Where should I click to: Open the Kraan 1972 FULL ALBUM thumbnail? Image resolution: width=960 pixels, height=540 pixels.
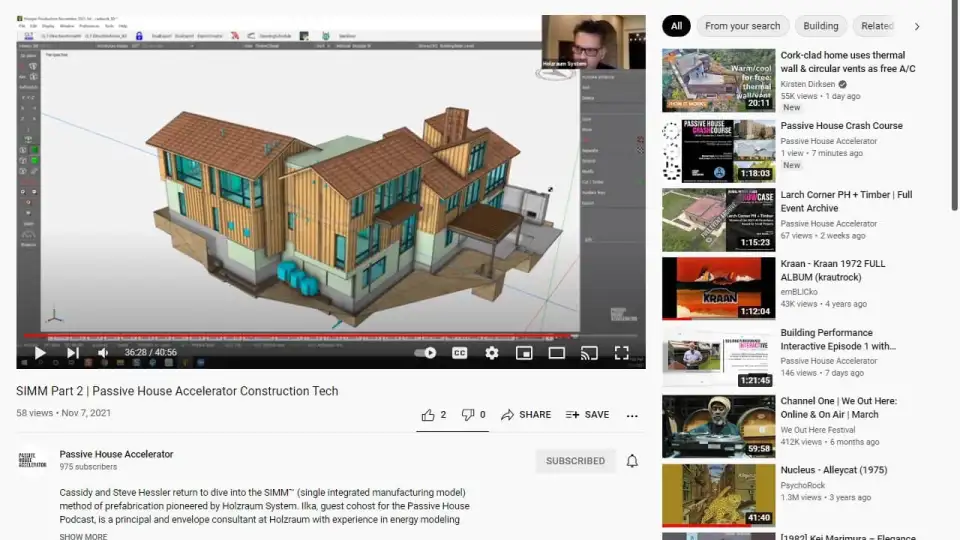[718, 288]
